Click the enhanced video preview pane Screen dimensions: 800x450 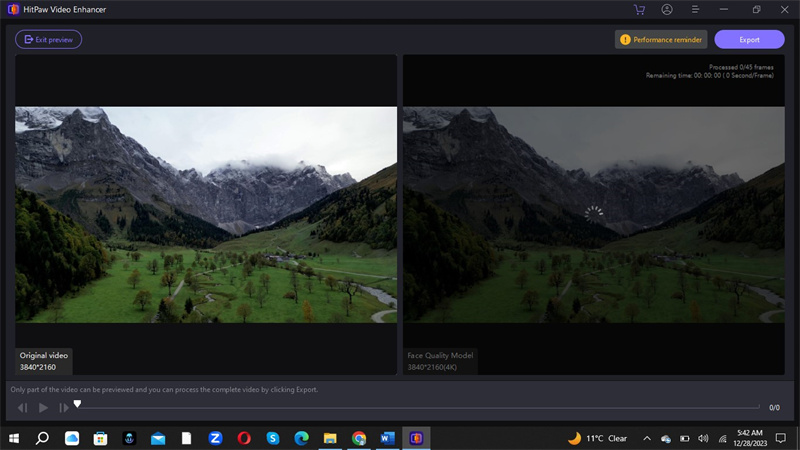click(594, 214)
